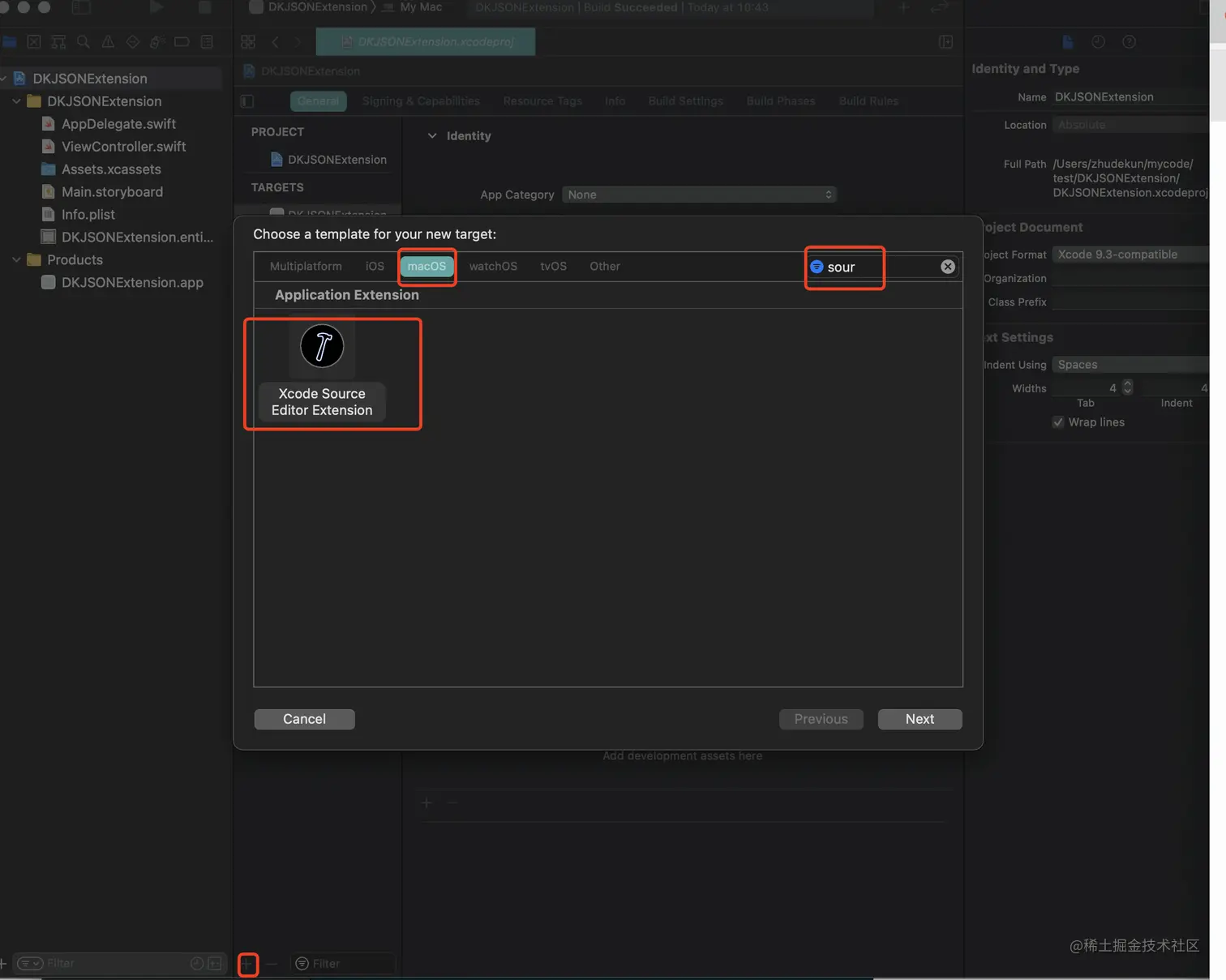Click the Library plus icon in toolbar
1226x980 pixels.
tap(904, 7)
